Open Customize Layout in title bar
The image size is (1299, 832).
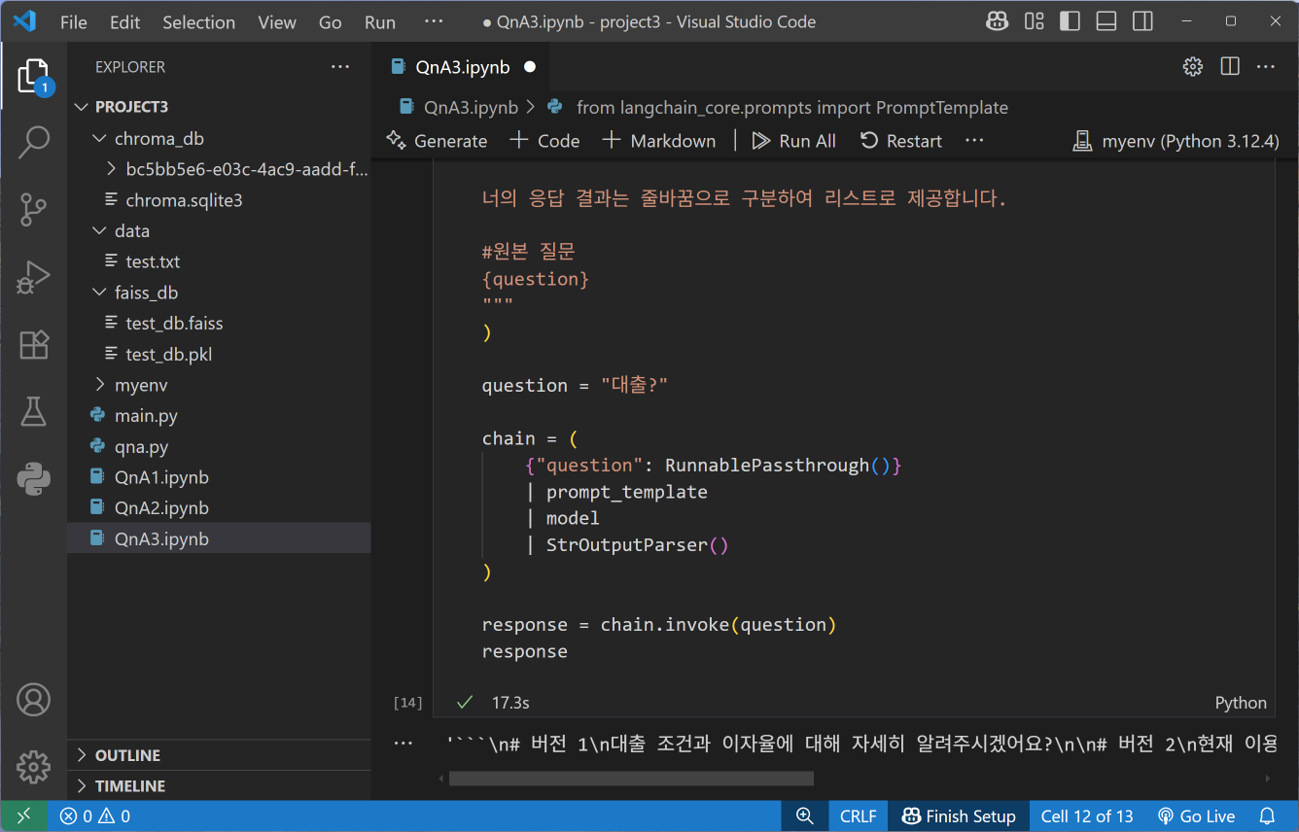[1034, 21]
